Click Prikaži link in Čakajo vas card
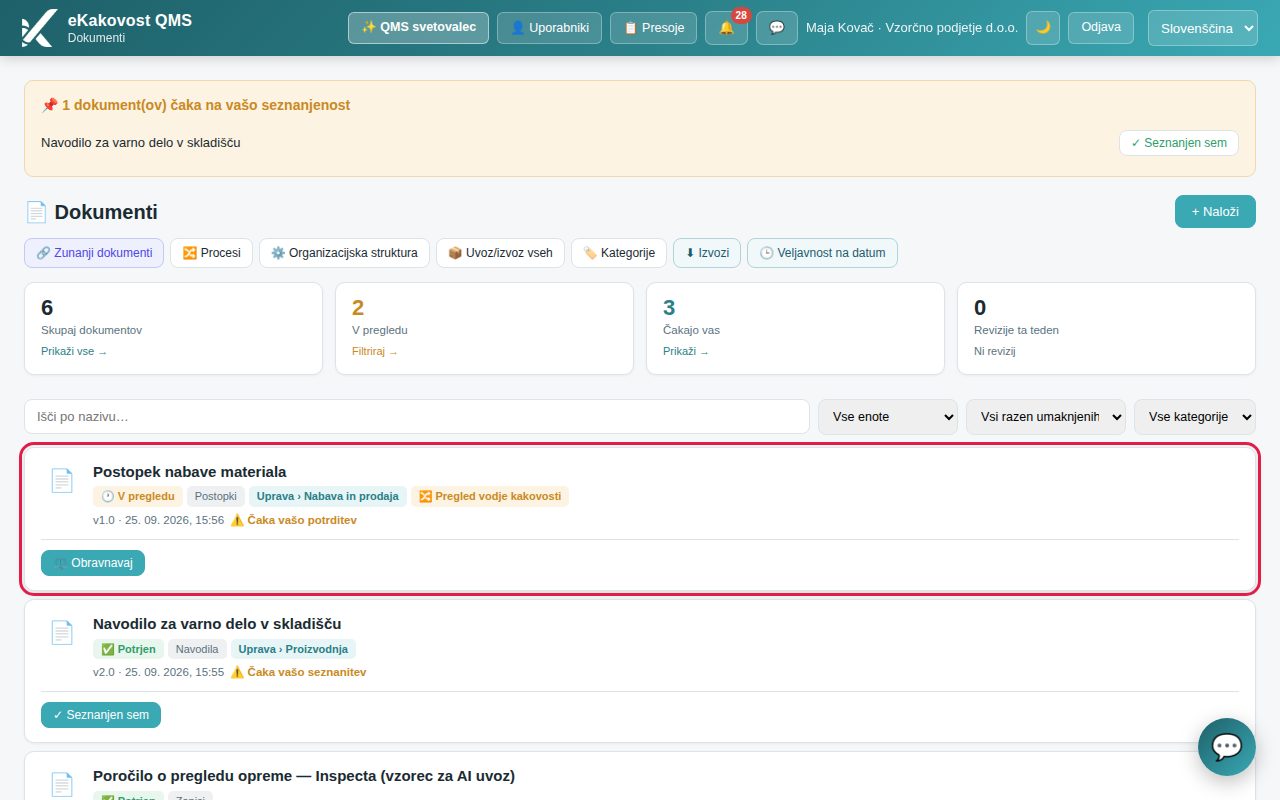The image size is (1280, 800). click(x=686, y=352)
